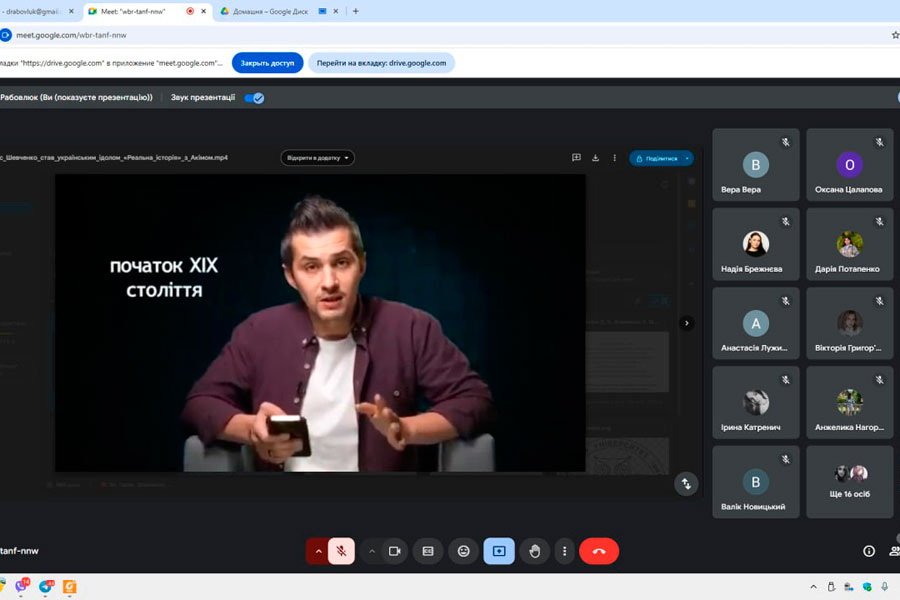Open more options three-dot menu
The width and height of the screenshot is (900, 600).
[565, 551]
